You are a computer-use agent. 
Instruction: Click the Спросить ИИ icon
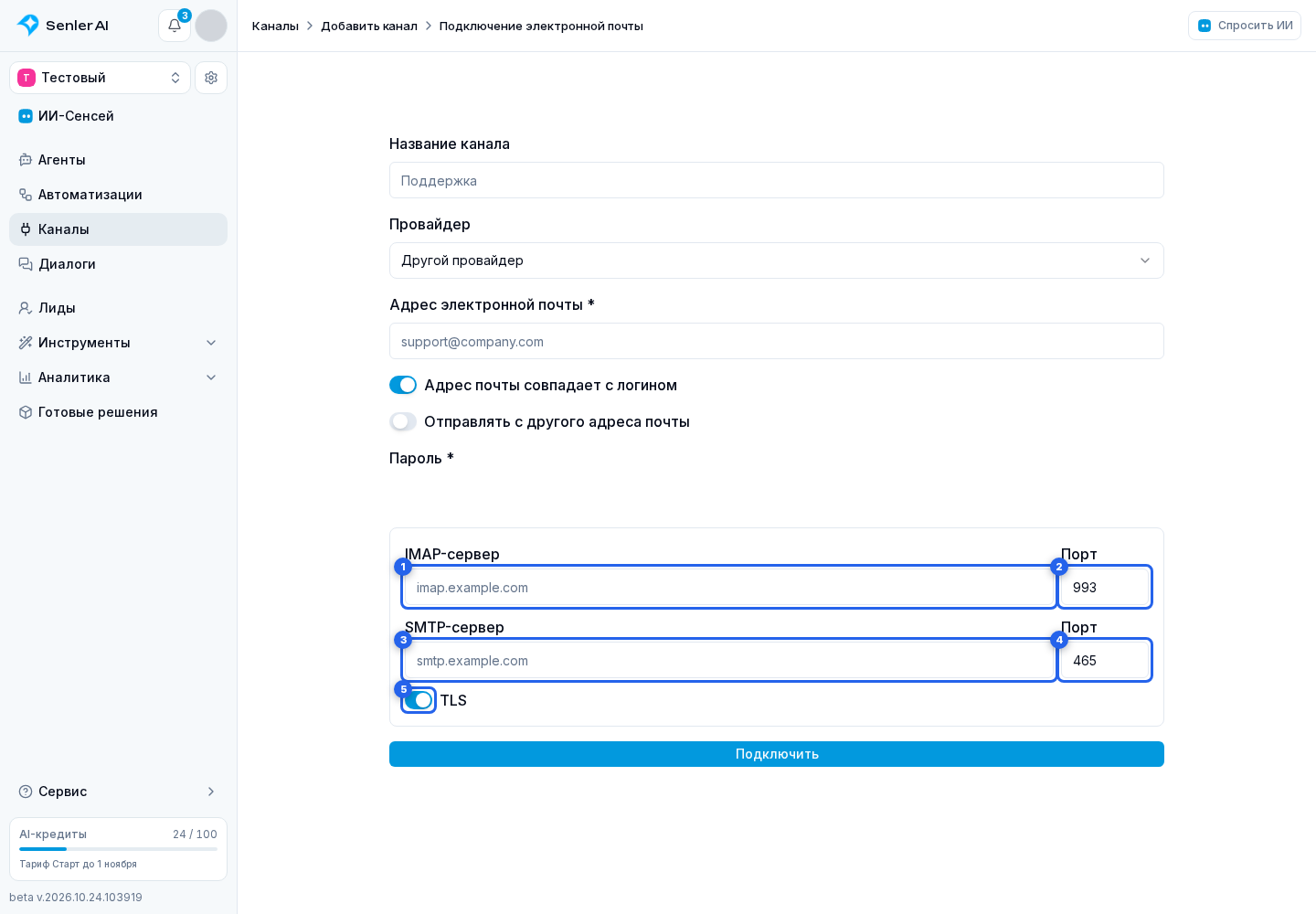pos(1205,26)
